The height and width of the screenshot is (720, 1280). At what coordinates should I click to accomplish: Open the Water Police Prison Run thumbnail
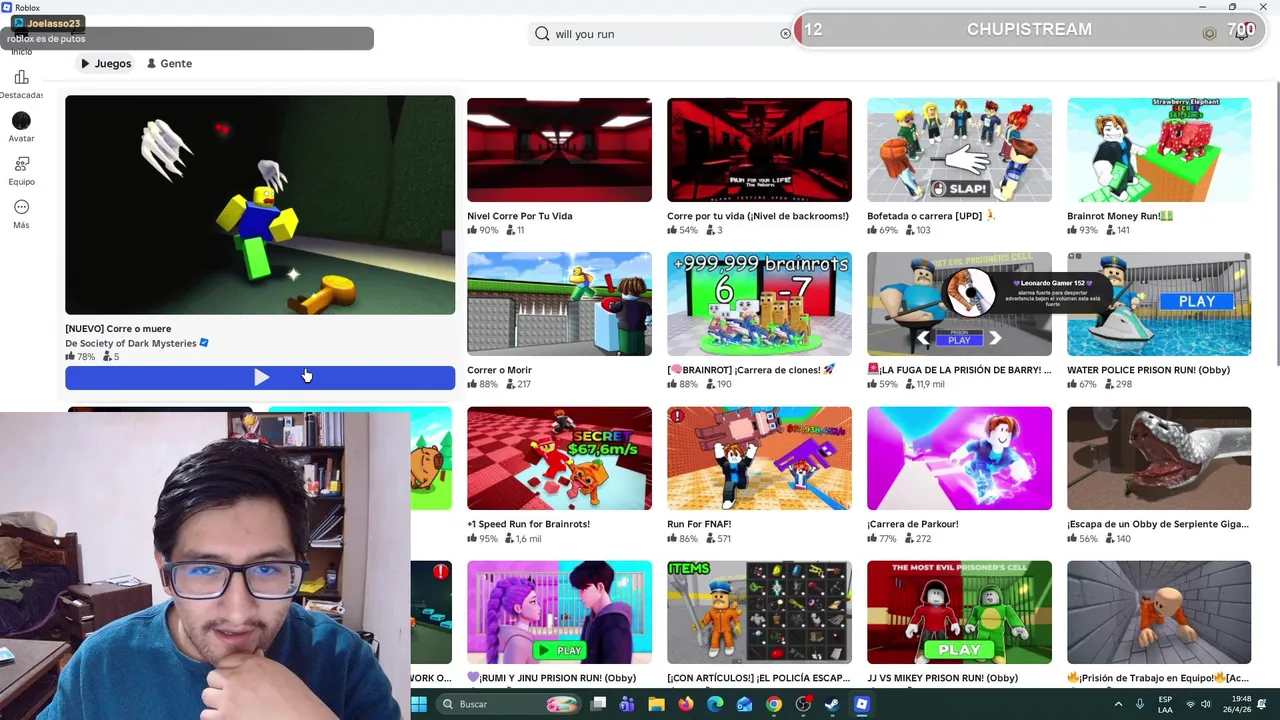[x=1159, y=304]
